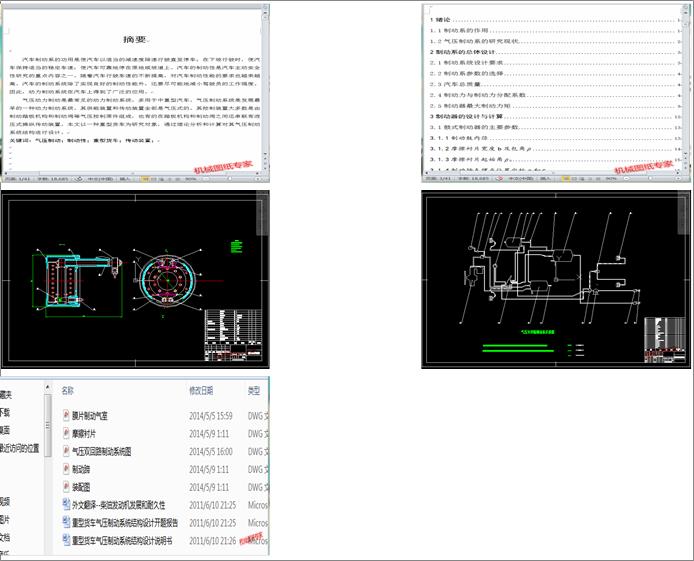694x561 pixels.
Task: Click proofing icon in contents window status bar
Action: pyautogui.click(x=501, y=179)
